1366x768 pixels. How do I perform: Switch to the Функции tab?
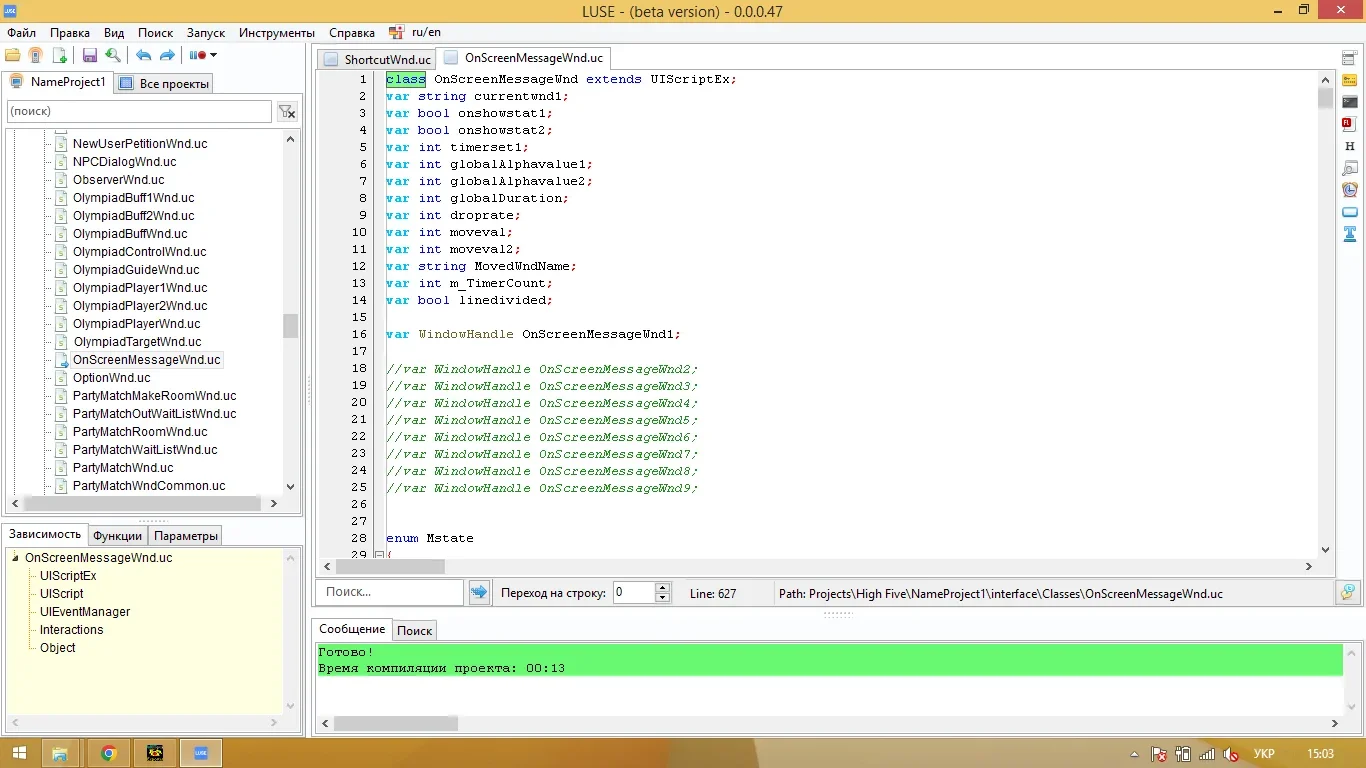(x=117, y=536)
